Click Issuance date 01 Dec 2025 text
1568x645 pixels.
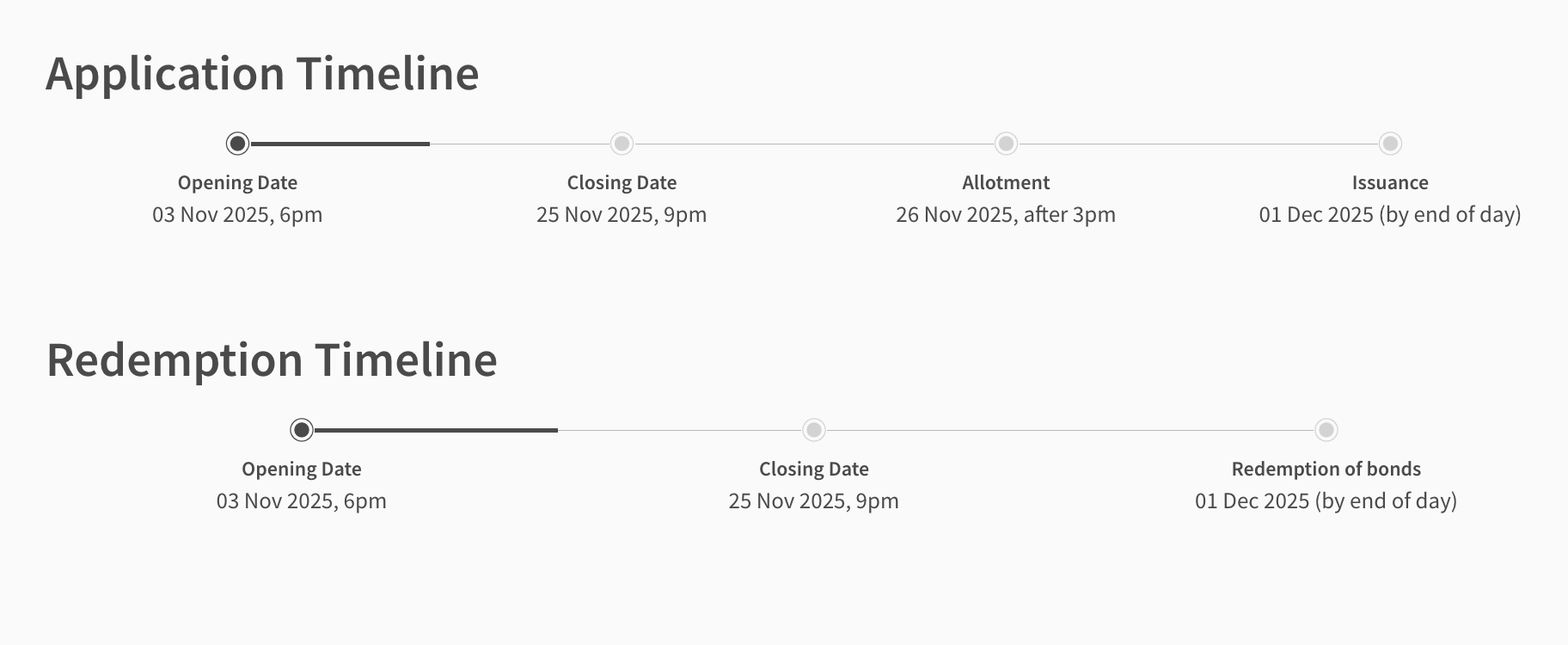1390,214
